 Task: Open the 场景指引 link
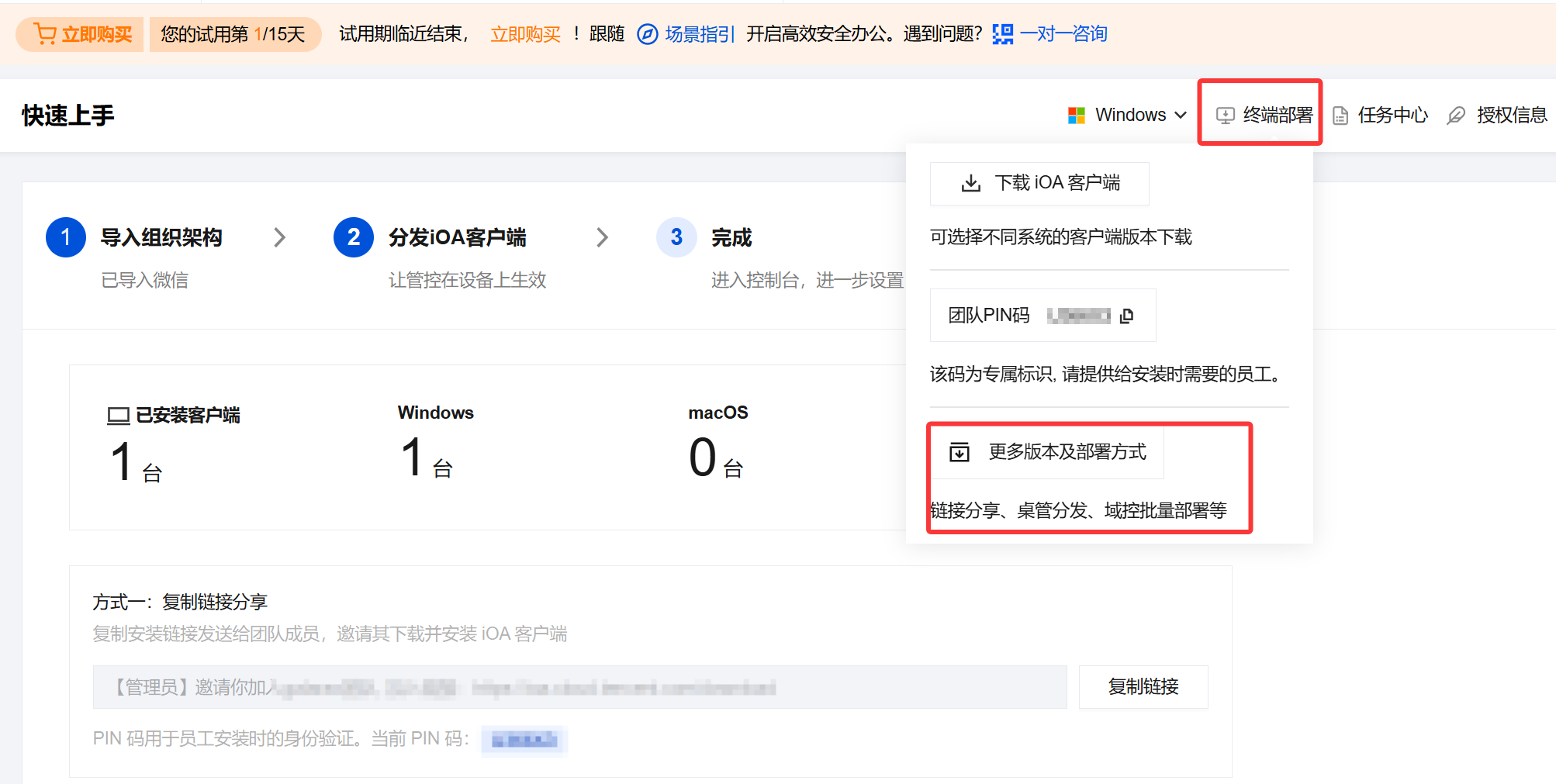(x=699, y=34)
